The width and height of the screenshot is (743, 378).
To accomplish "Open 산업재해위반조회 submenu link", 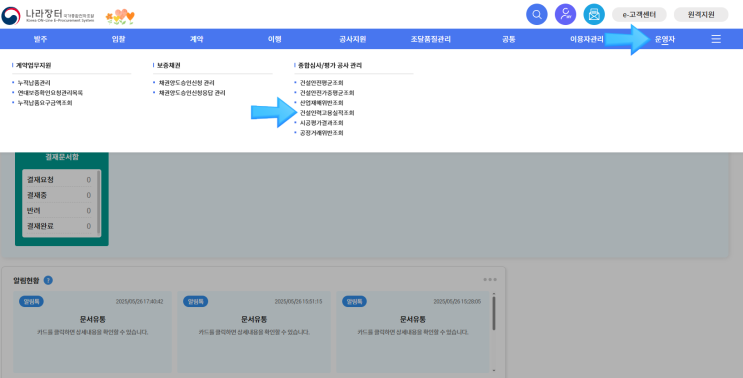I will 321,102.
